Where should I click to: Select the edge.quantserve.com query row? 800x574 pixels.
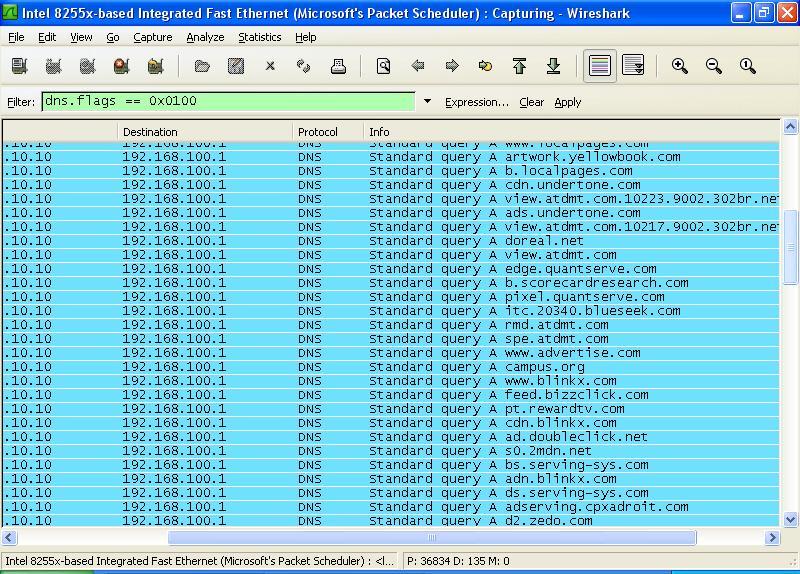(391, 269)
